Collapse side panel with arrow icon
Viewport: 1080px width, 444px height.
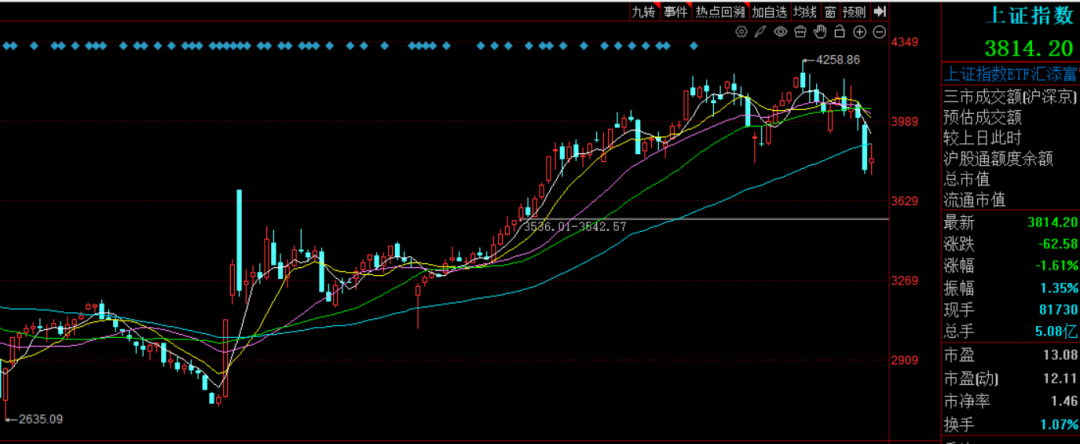[x=879, y=11]
